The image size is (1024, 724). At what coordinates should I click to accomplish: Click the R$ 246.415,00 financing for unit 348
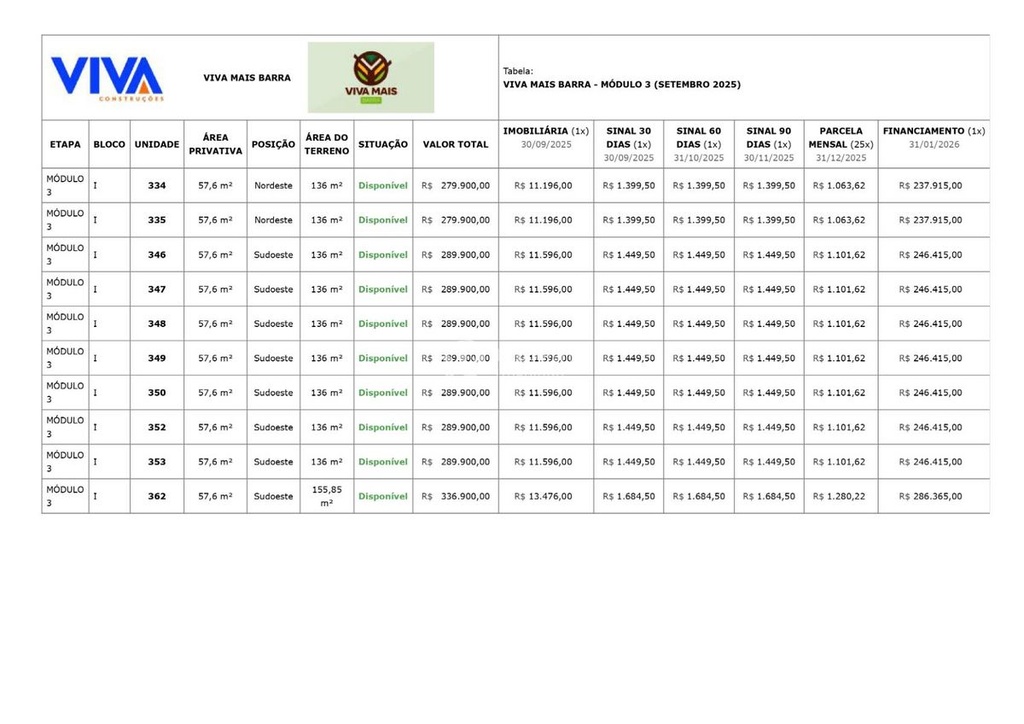(930, 324)
